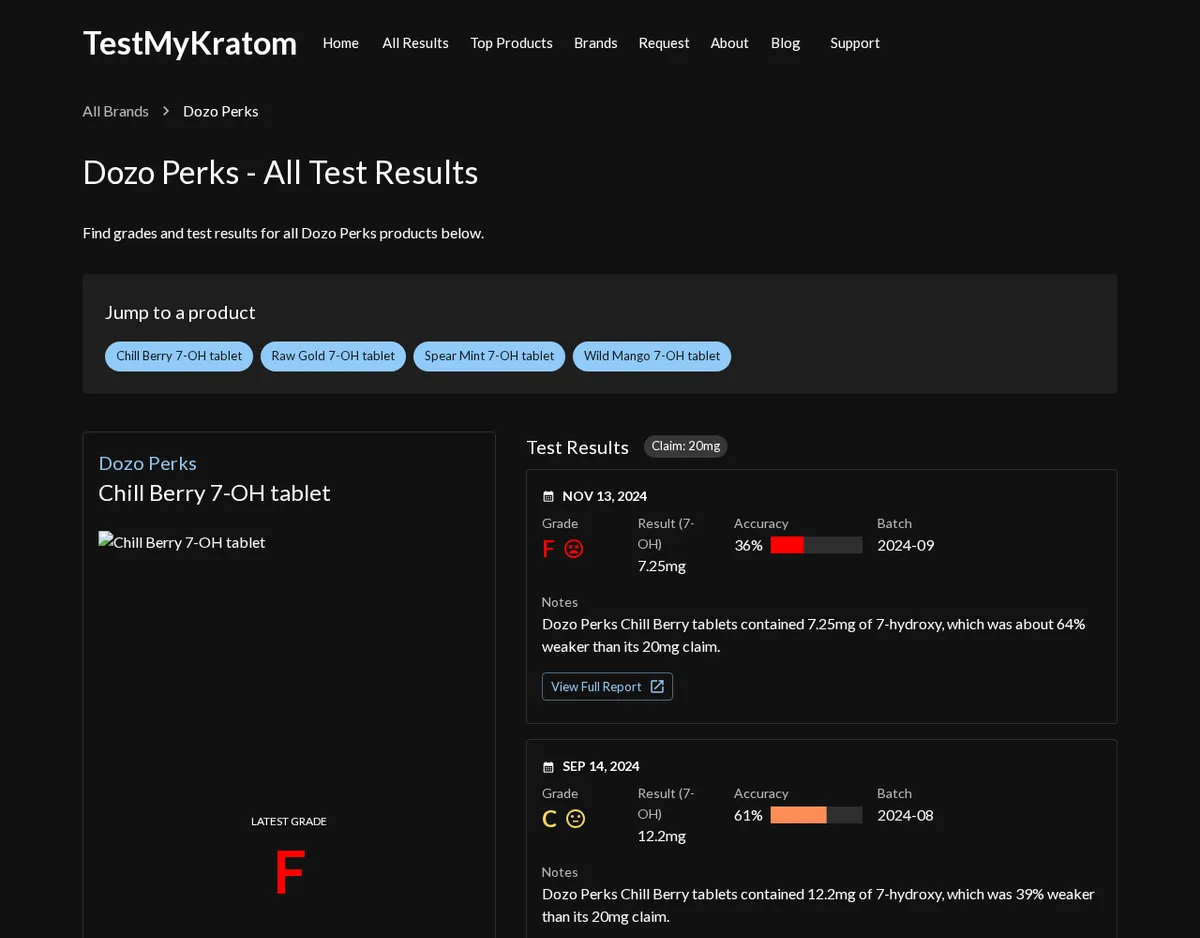Click the calendar icon beside NOV 13, 2024
Viewport: 1200px width, 938px height.
548,496
